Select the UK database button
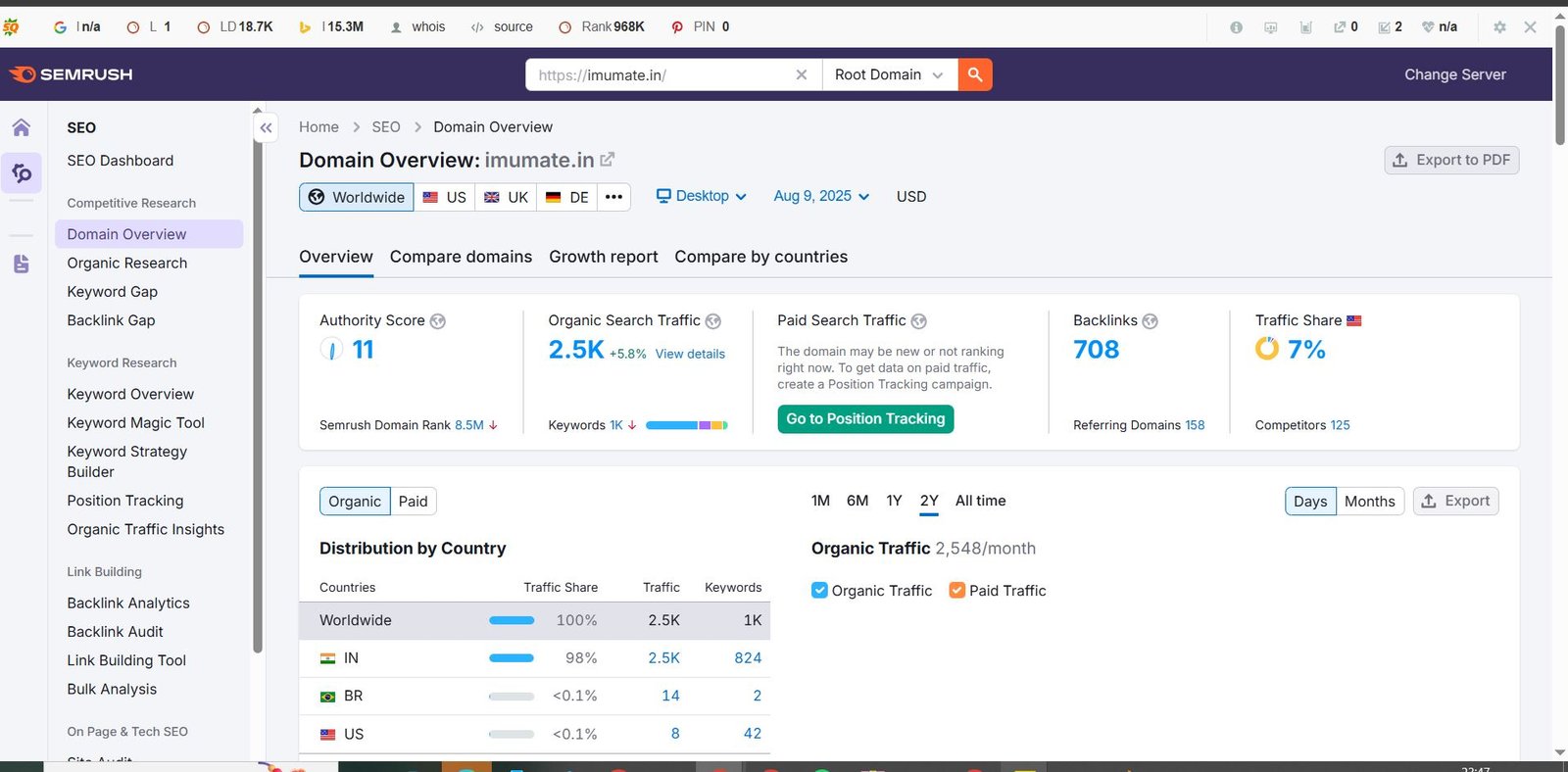The height and width of the screenshot is (772, 1568). point(507,197)
